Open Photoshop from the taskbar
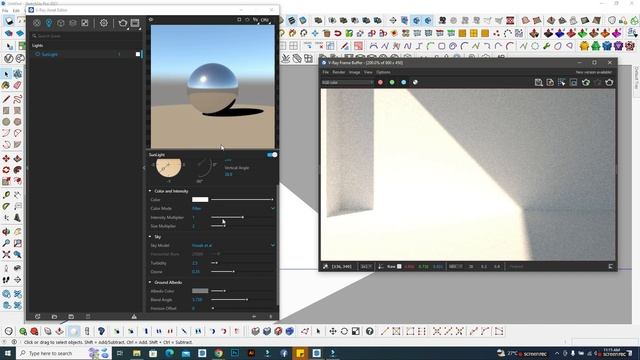The height and width of the screenshot is (360, 640). click(235, 353)
